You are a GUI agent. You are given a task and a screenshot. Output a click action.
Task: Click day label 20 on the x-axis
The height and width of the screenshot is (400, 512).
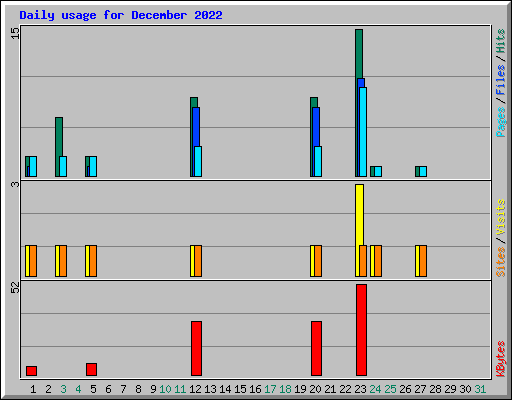tap(315, 389)
